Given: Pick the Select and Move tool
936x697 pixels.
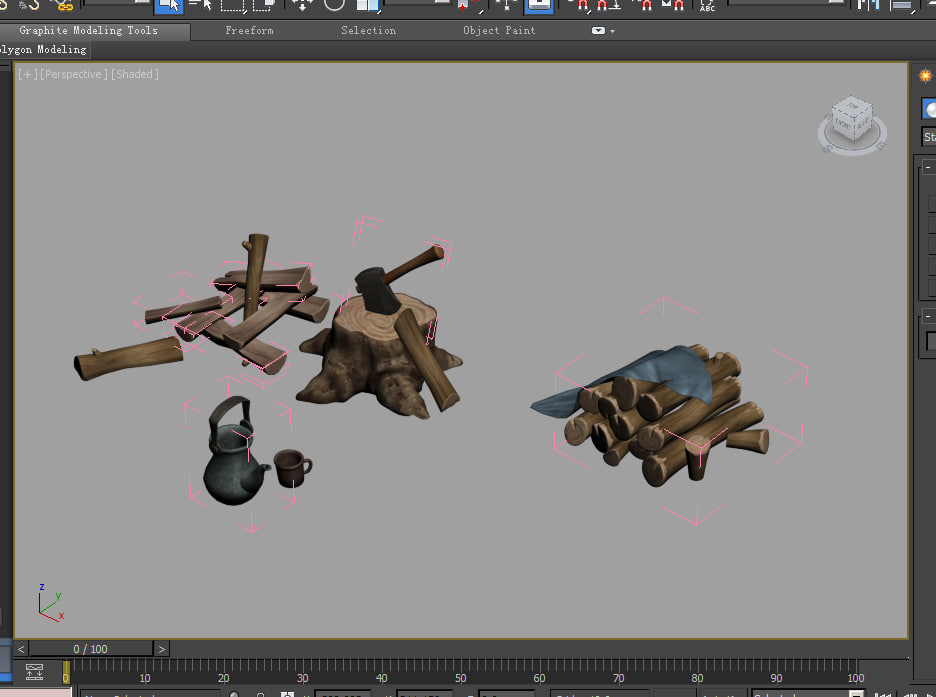Looking at the screenshot, I should pyautogui.click(x=302, y=5).
